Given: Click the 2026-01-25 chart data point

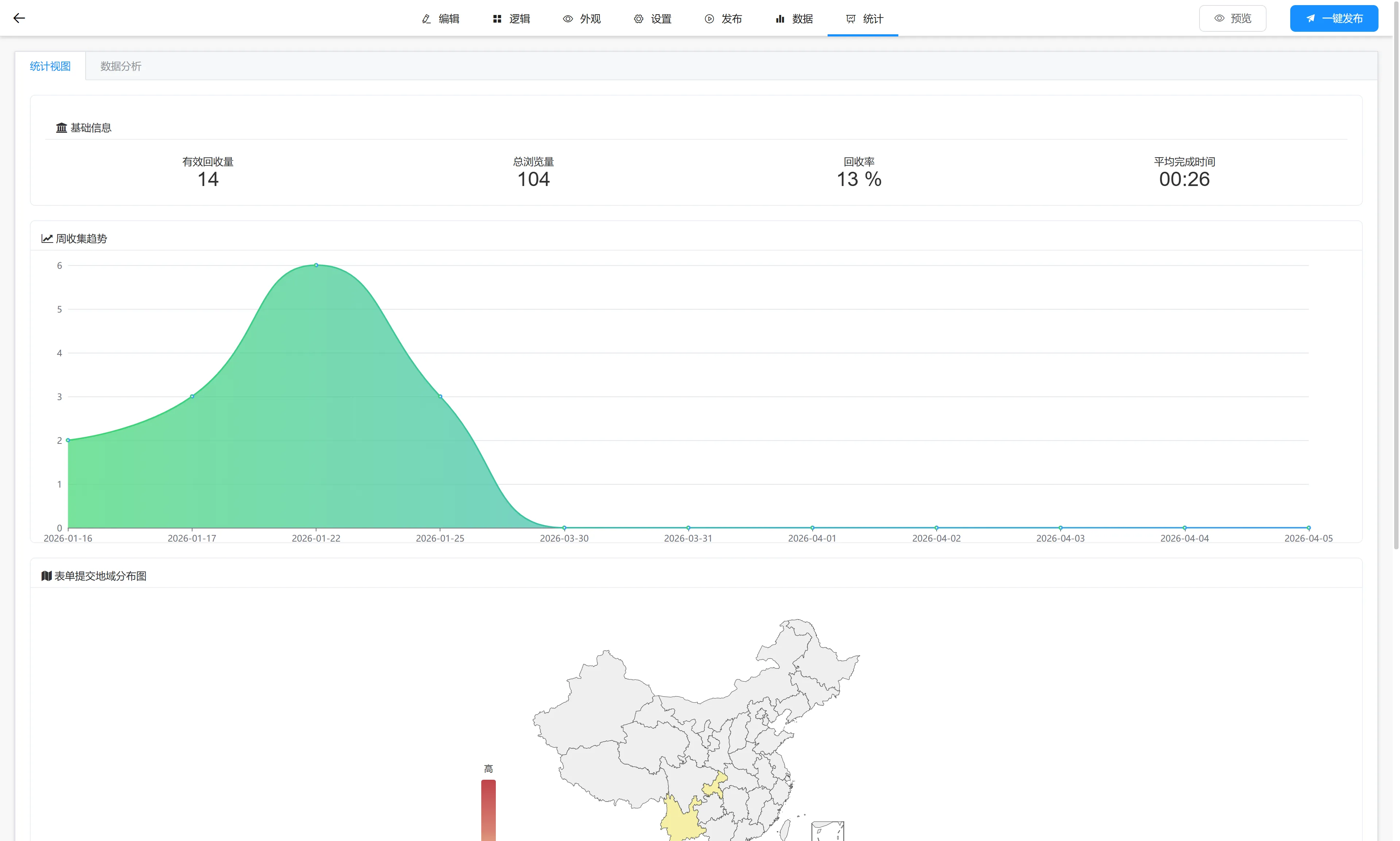Looking at the screenshot, I should 440,397.
